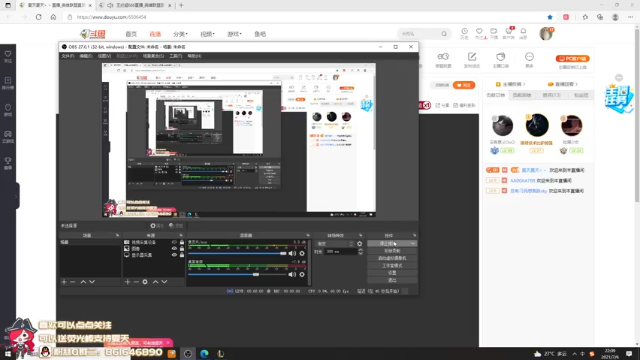Click the Douyu search magnifier icon

[x=444, y=34]
